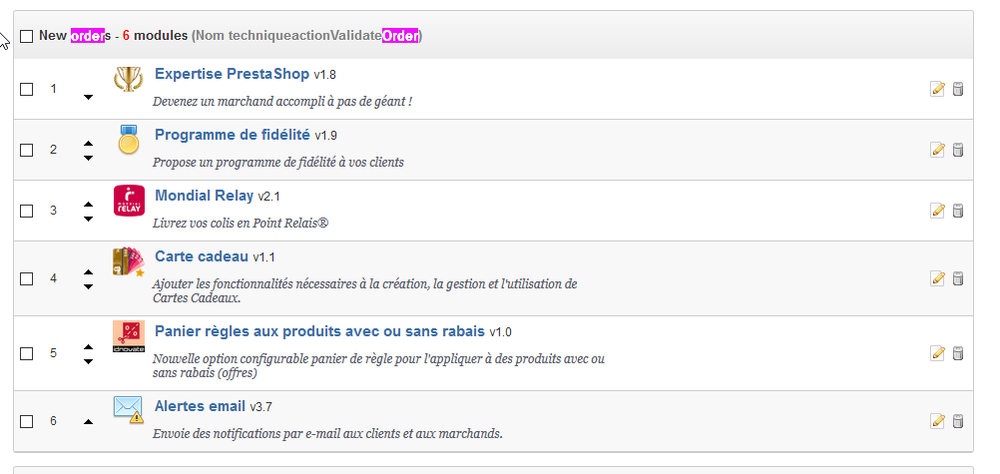Move Panier règles module up
Screen dimensions: 1000x474
(88, 347)
